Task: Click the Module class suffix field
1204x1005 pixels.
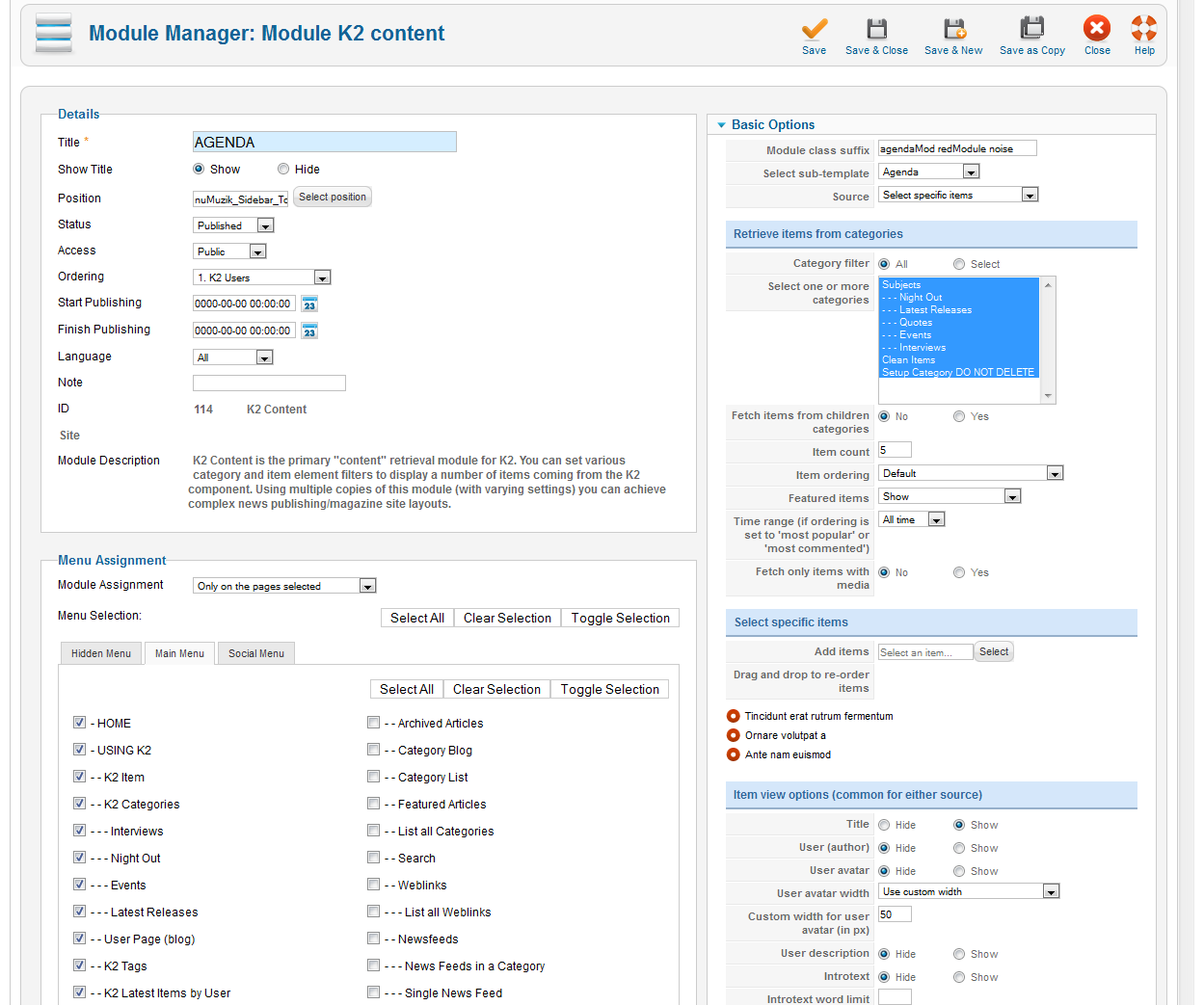Action: (x=957, y=148)
